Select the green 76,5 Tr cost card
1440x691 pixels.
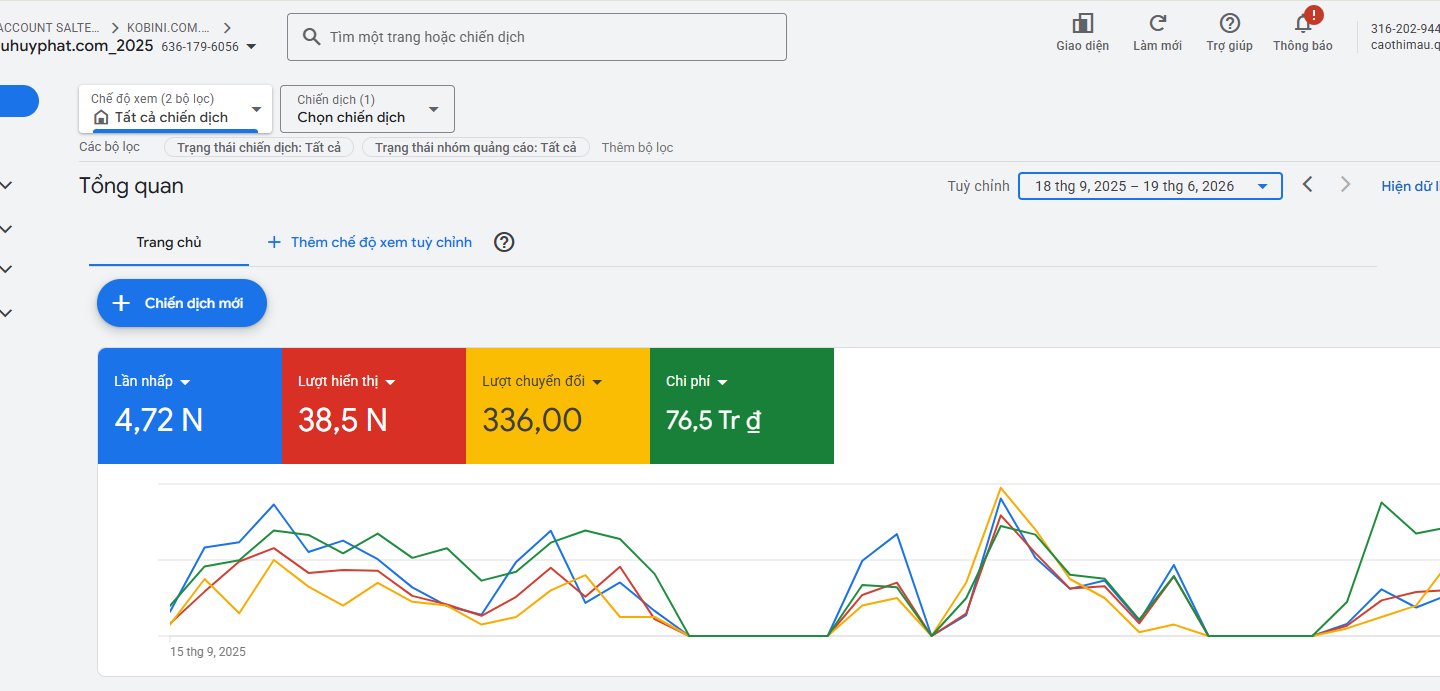[742, 406]
